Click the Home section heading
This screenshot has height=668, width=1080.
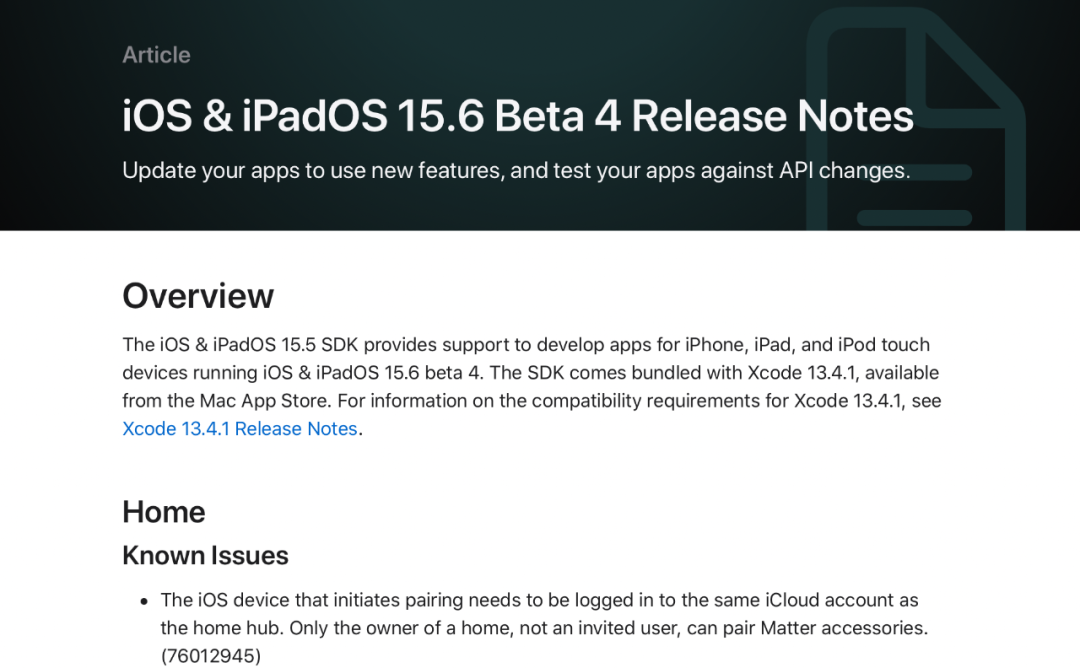click(x=164, y=512)
